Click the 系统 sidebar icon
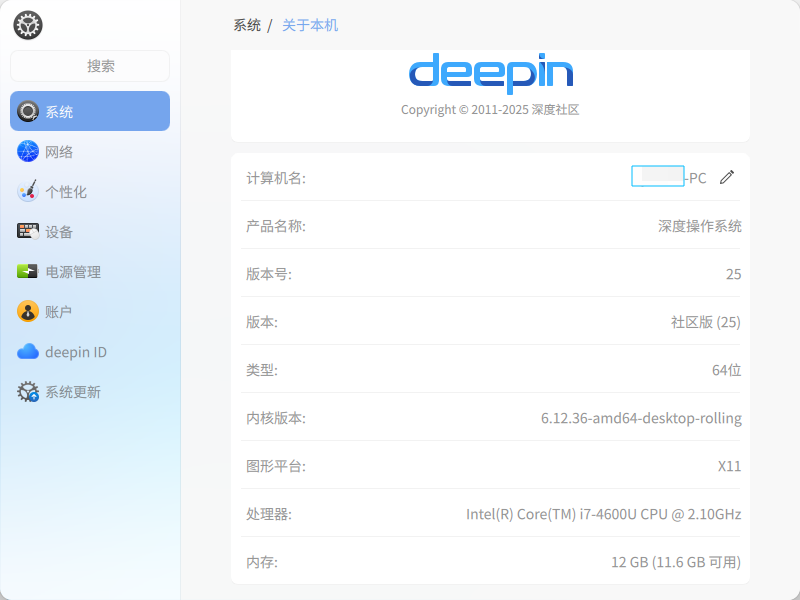 (28, 111)
